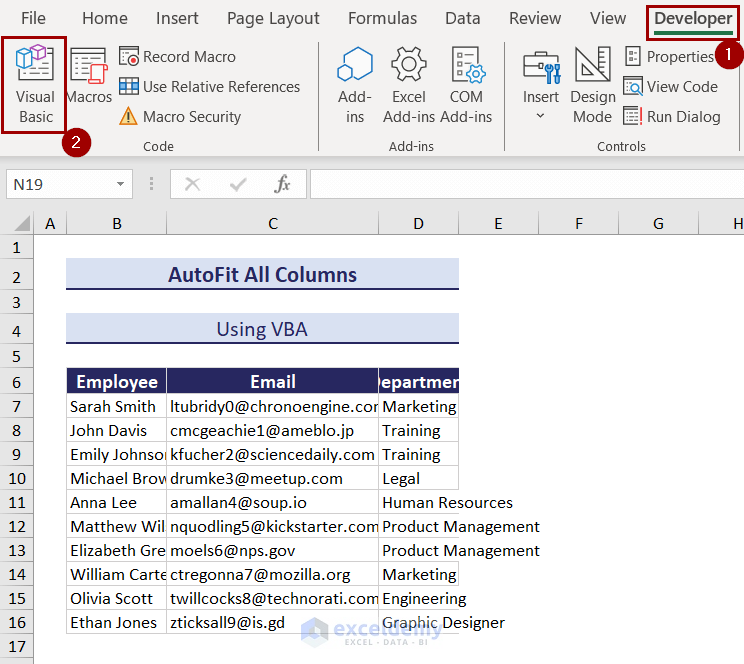This screenshot has width=744, height=664.
Task: Open the Macros list
Action: pyautogui.click(x=89, y=76)
